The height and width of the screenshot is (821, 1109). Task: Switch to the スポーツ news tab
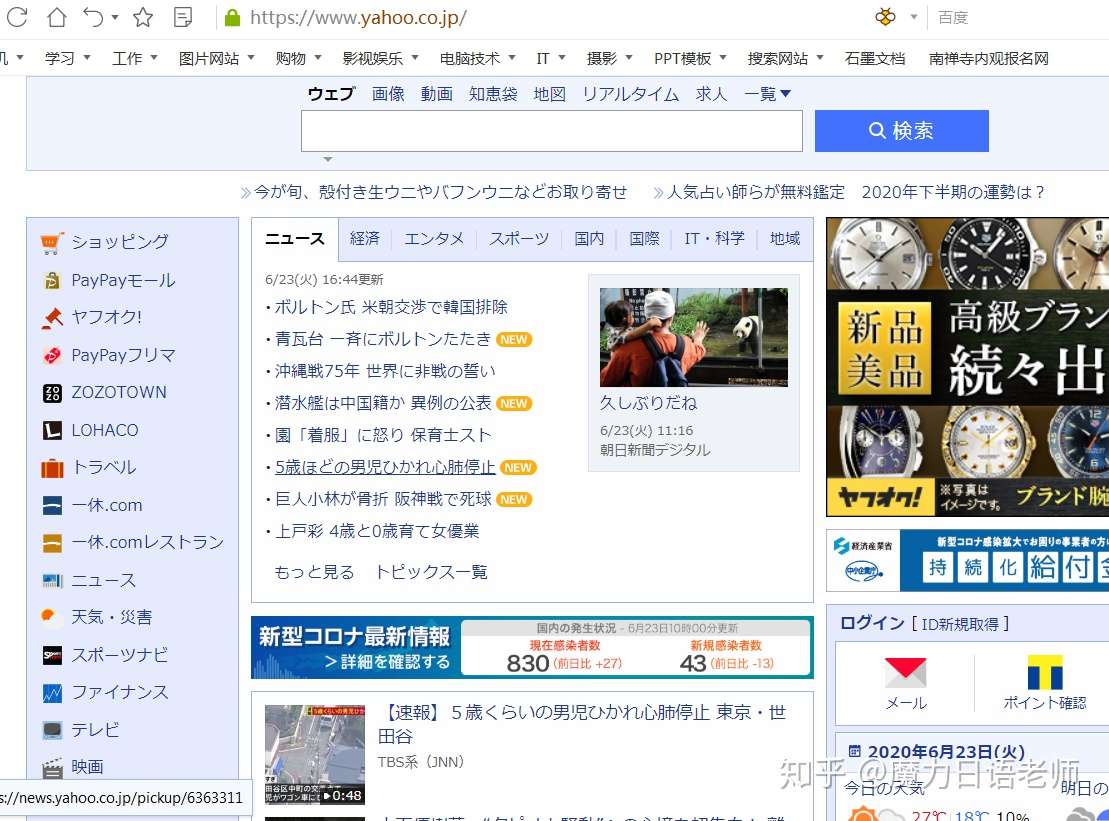coord(518,239)
